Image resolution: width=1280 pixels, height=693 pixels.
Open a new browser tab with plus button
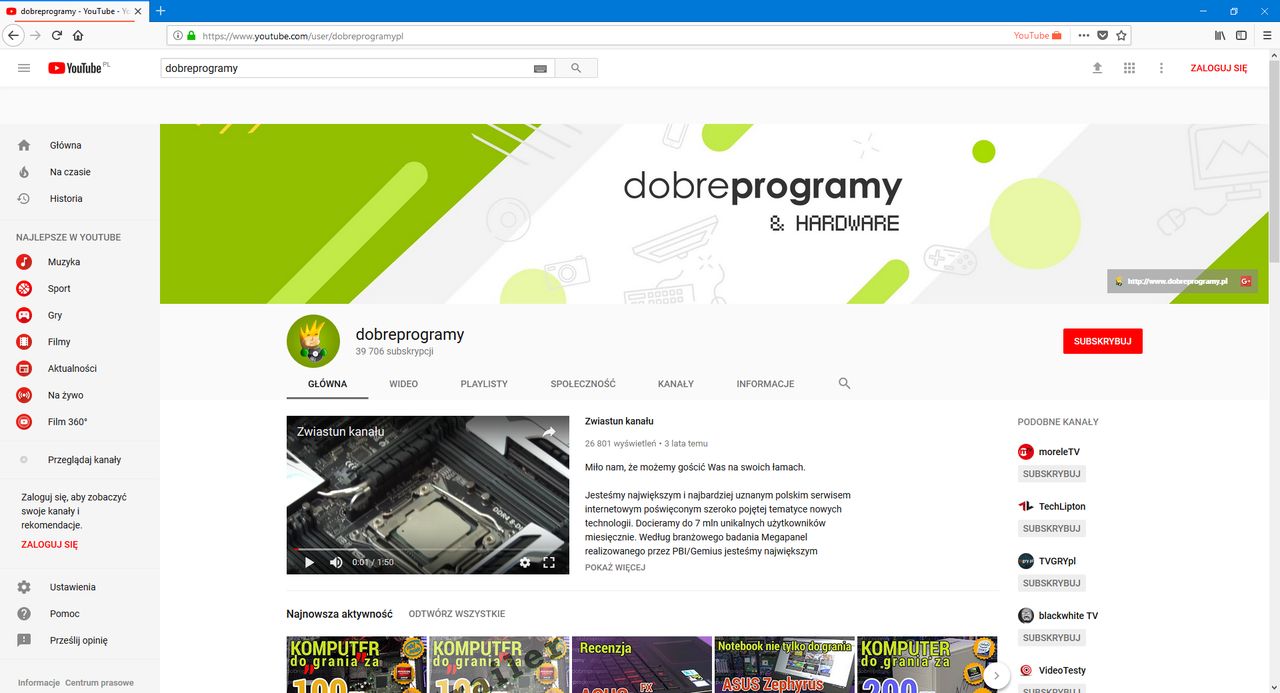pyautogui.click(x=161, y=11)
